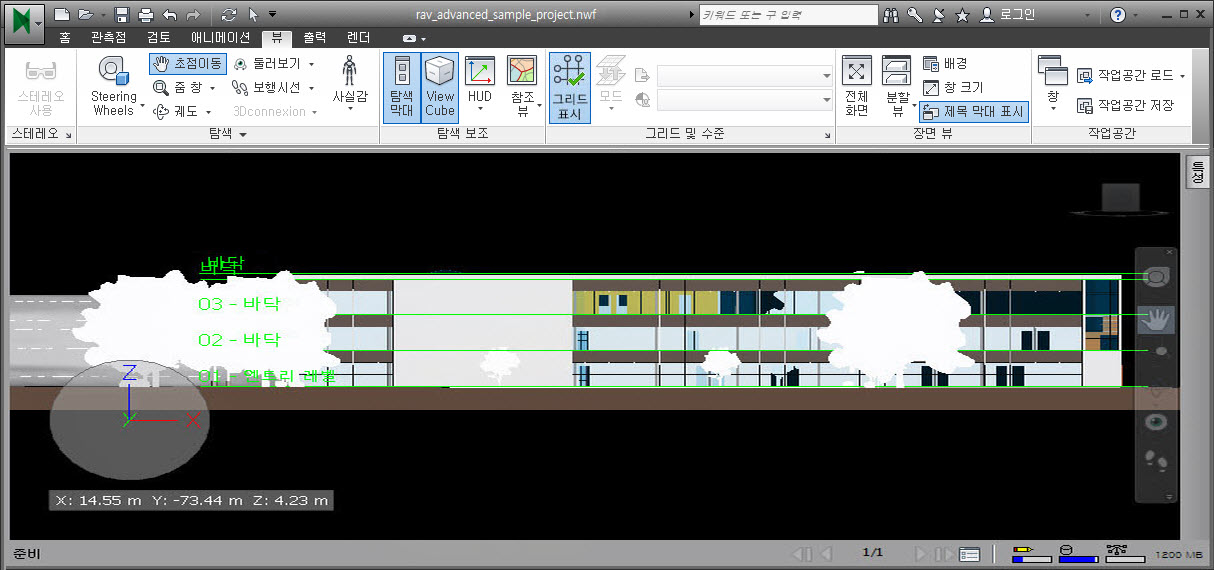Open the 출력 Output tab
This screenshot has height=570, width=1214.
(x=315, y=38)
